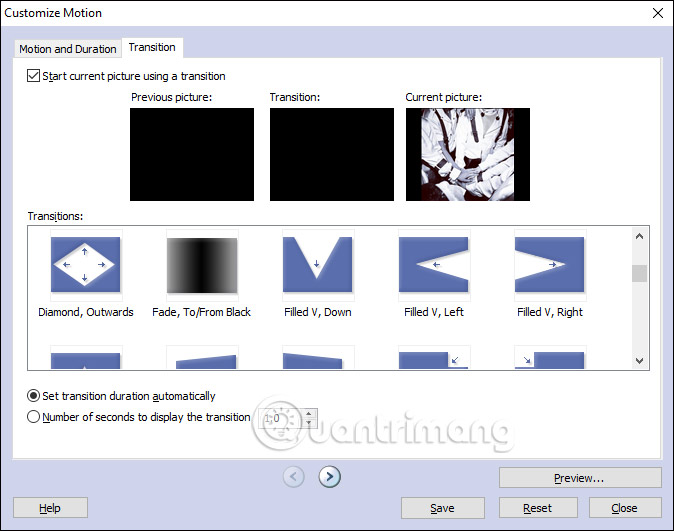Decrease transition seconds with down spinner
Viewport: 674px width, 531px height.
[x=309, y=423]
